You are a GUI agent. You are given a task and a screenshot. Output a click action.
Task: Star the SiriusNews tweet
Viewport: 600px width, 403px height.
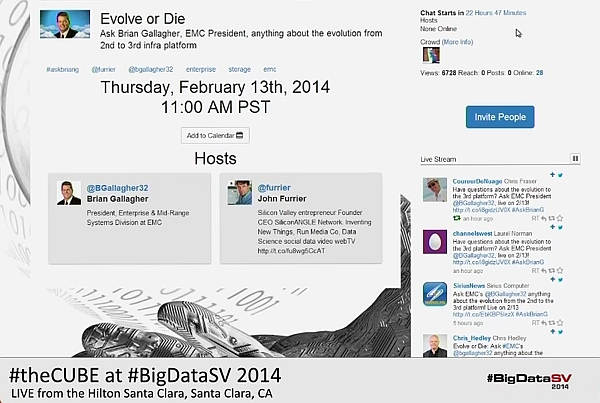[560, 323]
